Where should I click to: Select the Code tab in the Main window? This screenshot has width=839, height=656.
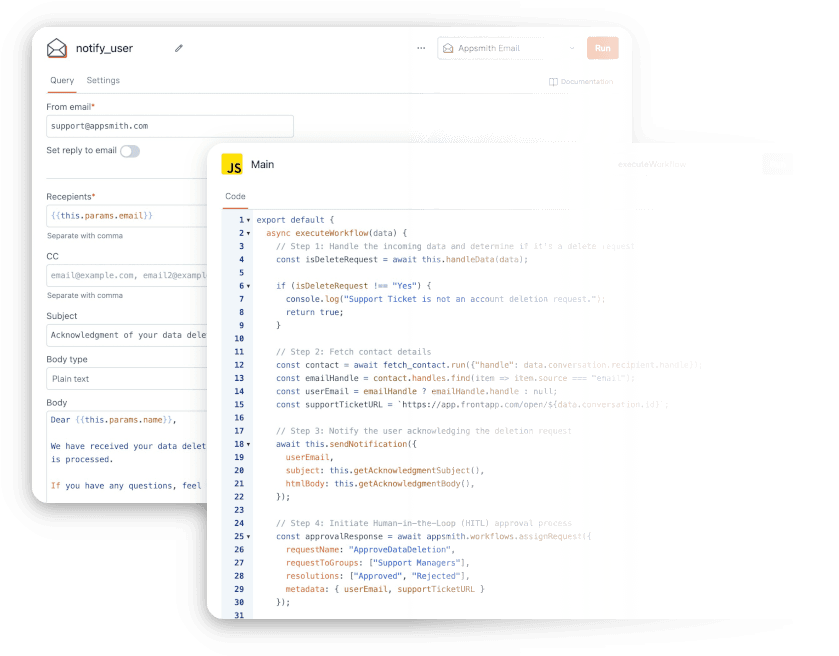pos(234,196)
